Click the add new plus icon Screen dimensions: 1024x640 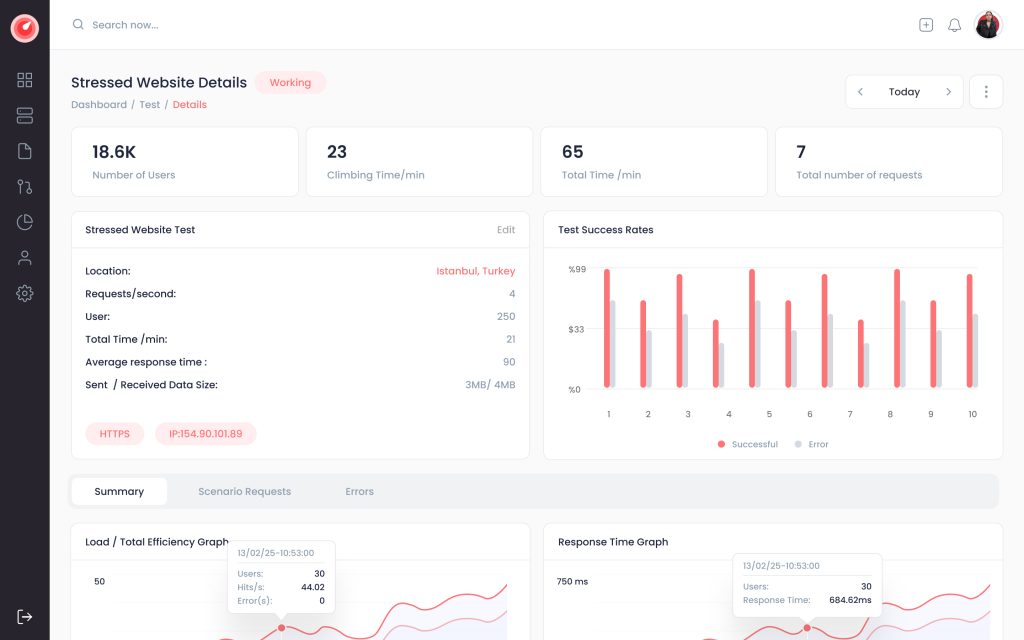926,25
